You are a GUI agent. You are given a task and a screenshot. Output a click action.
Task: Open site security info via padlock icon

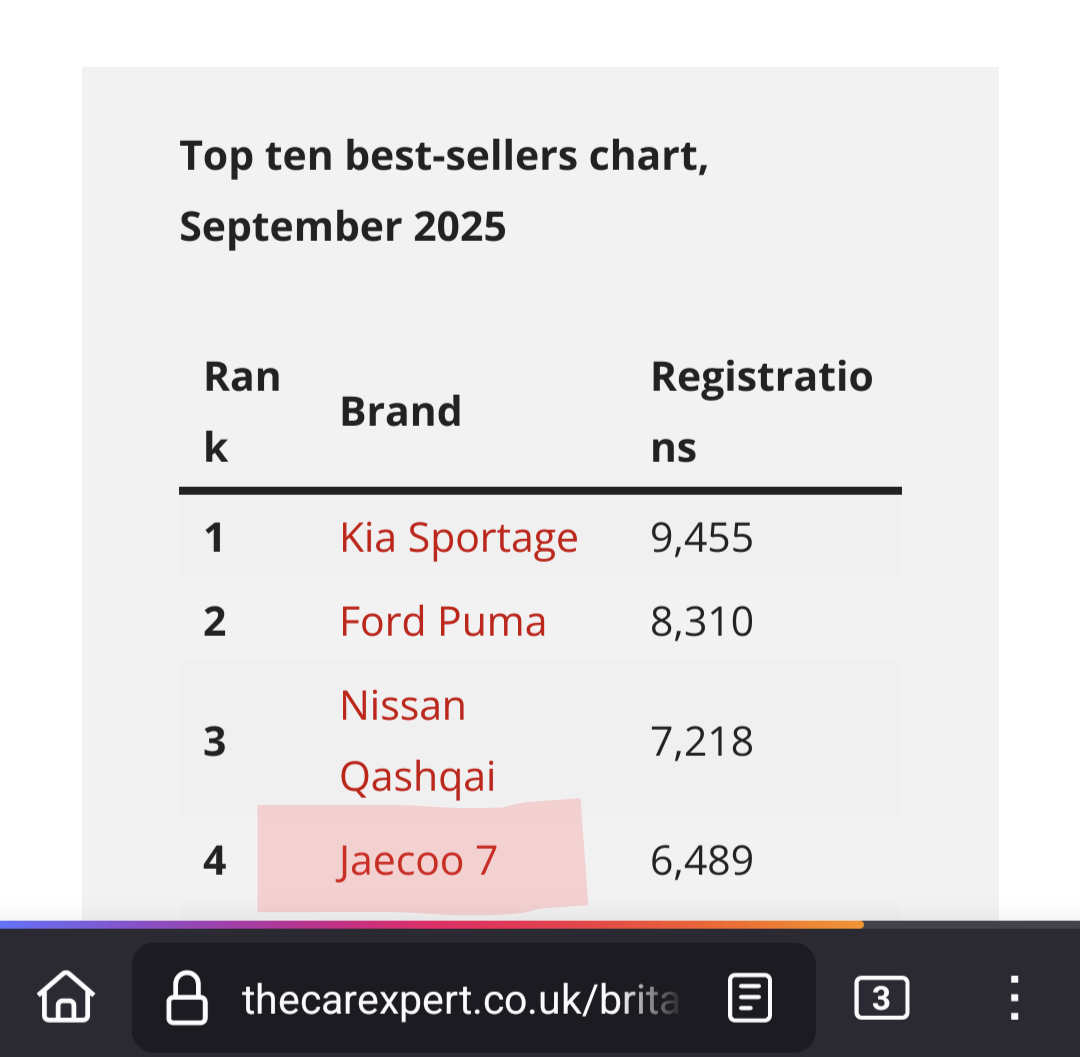pos(187,998)
